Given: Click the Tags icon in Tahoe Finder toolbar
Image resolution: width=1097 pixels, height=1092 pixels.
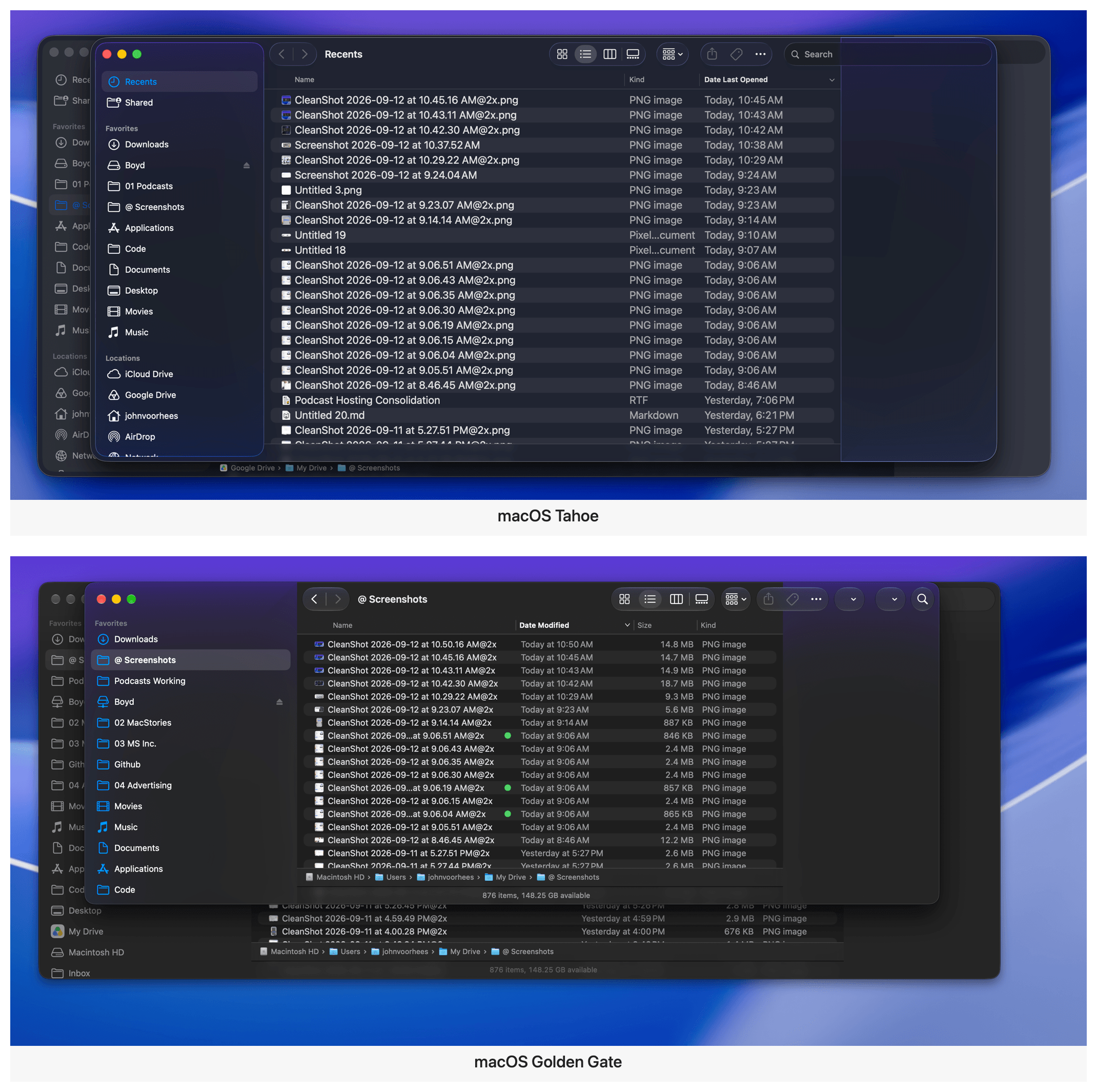Looking at the screenshot, I should [737, 54].
